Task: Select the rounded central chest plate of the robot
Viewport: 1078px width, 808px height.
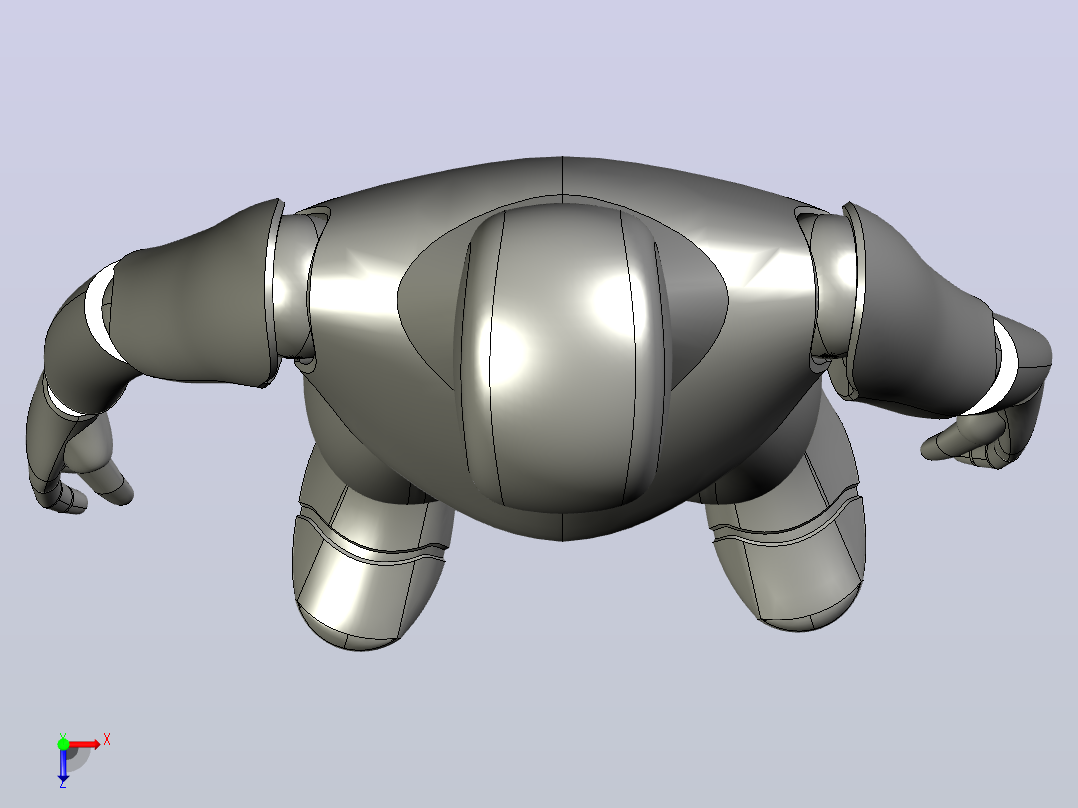Action: coord(562,358)
